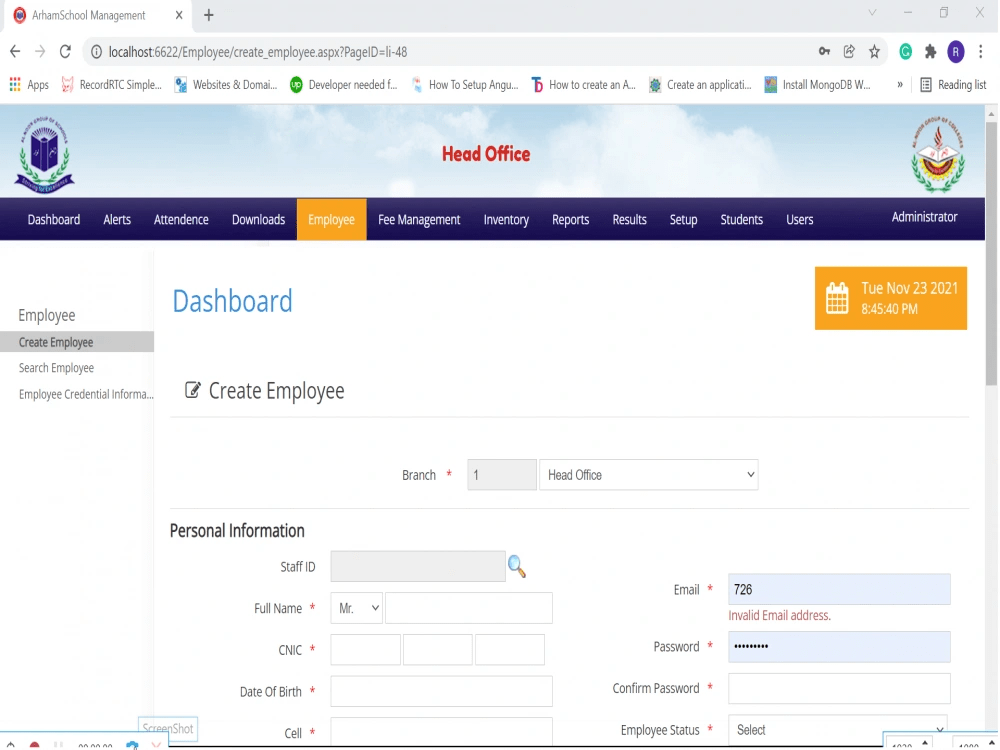Click the first CNIC segment field
Viewport: 1000px width, 750px height.
365,649
